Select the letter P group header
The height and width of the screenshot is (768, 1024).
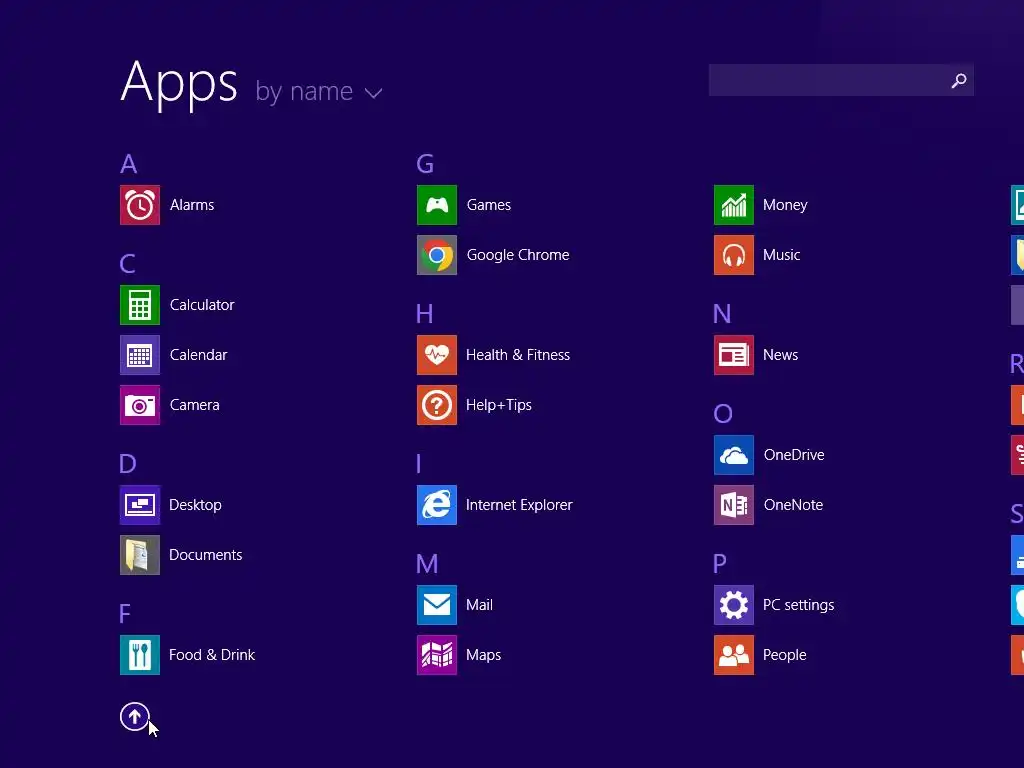tap(720, 564)
